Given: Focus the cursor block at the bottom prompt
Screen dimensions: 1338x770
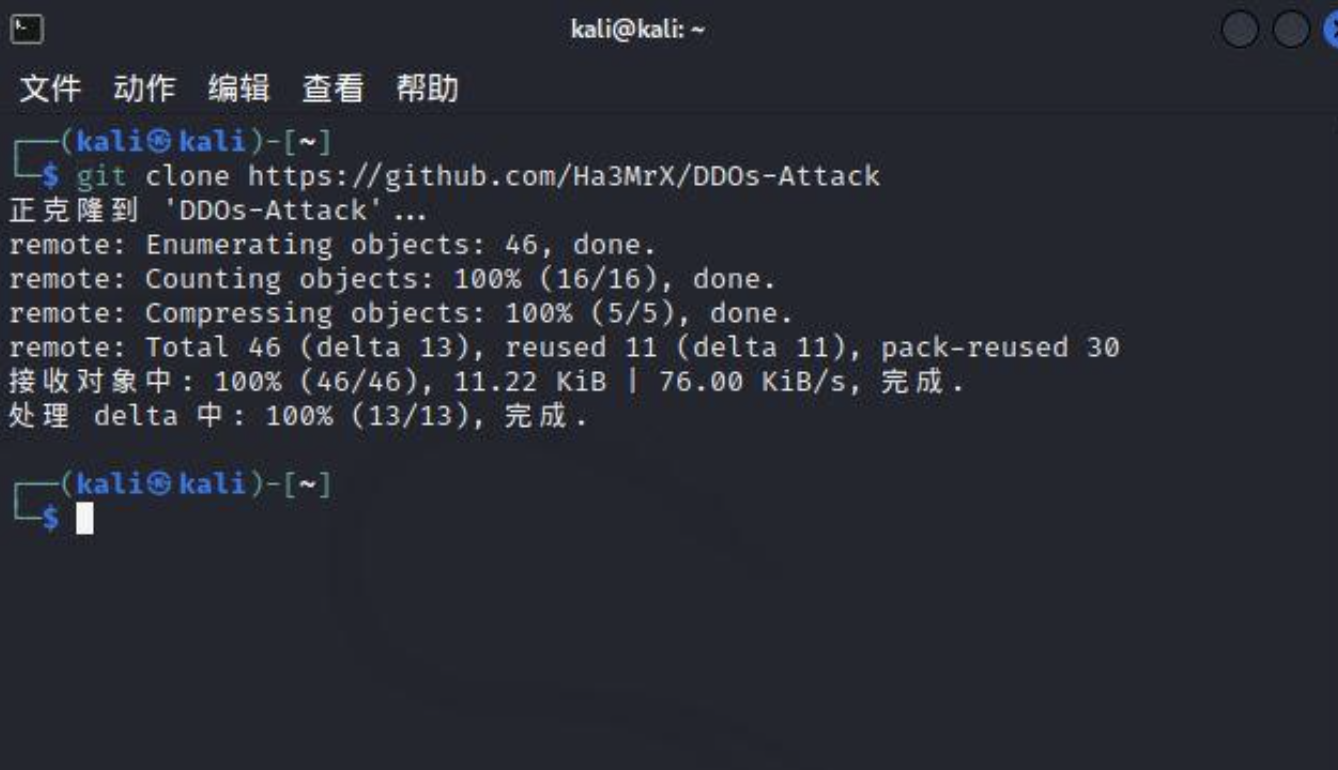Looking at the screenshot, I should click(85, 518).
